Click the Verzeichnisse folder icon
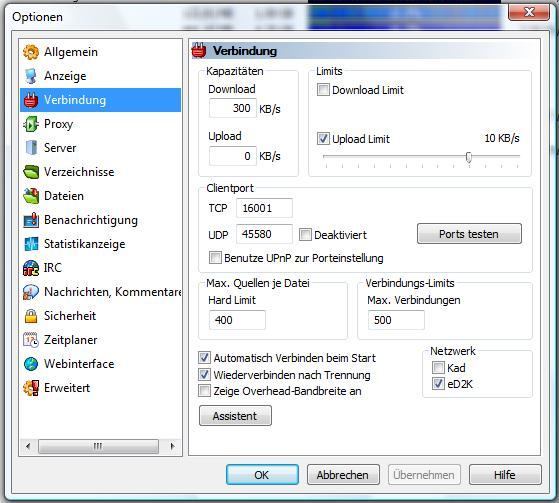Viewport: 559px width, 503px height. tap(31, 172)
